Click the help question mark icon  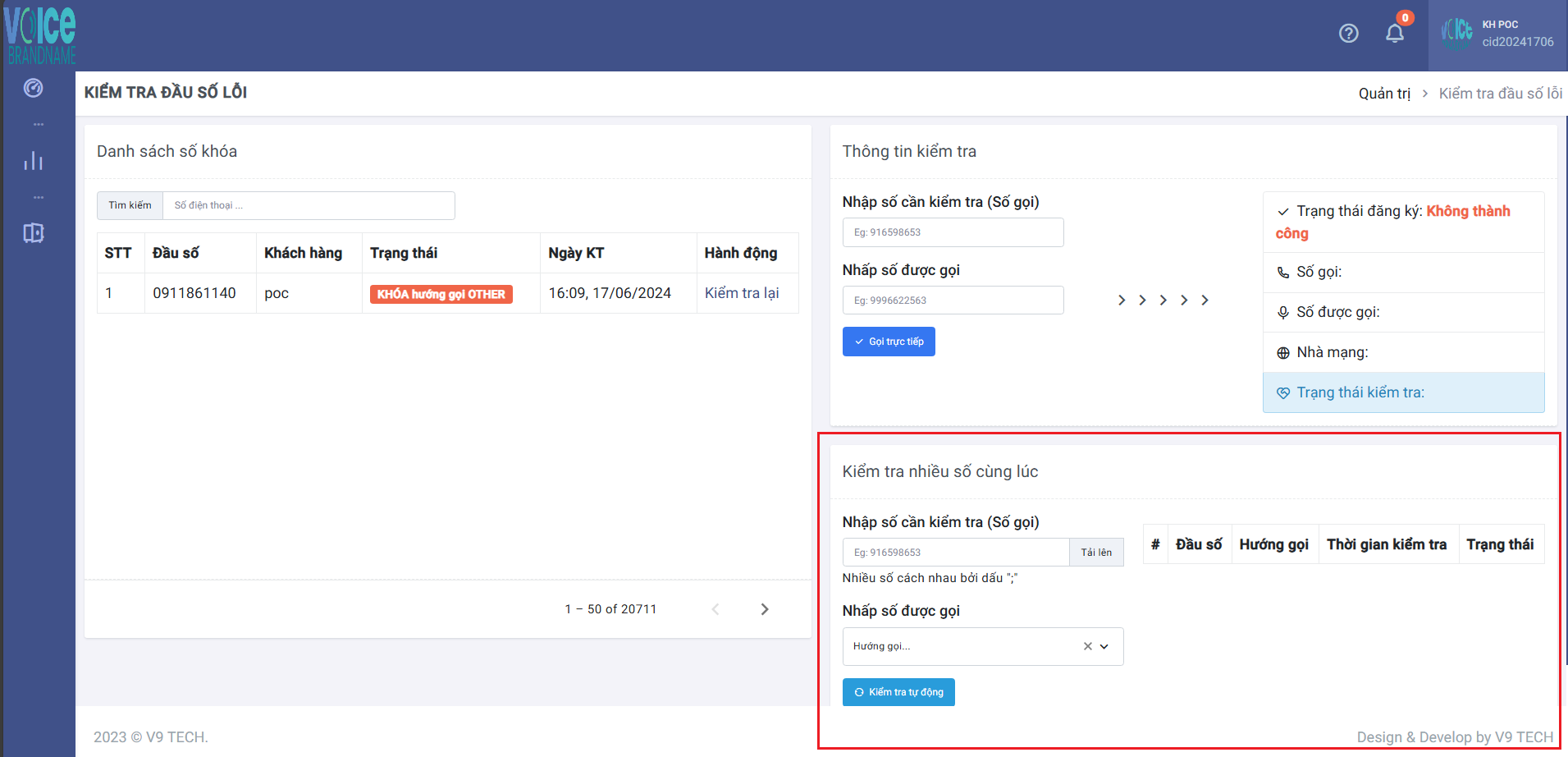pyautogui.click(x=1348, y=34)
